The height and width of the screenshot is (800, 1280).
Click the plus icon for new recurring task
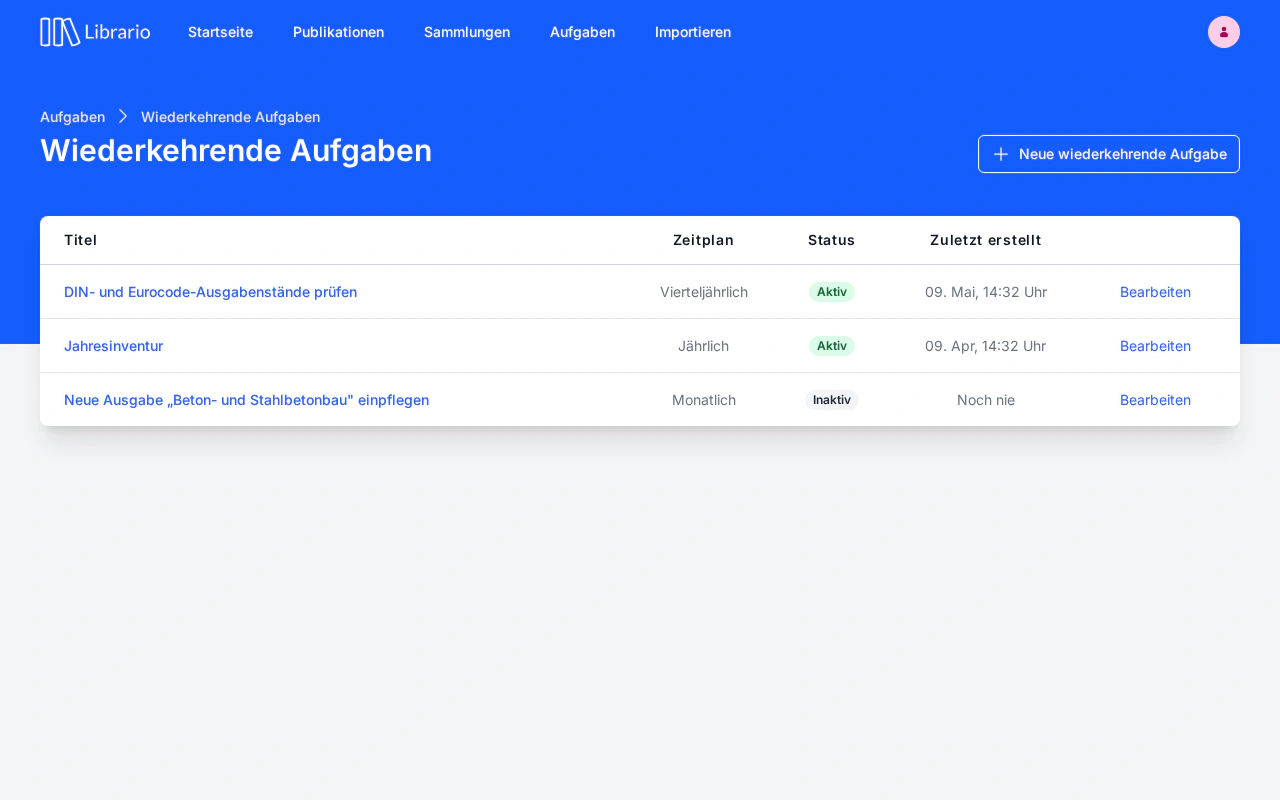(1001, 154)
